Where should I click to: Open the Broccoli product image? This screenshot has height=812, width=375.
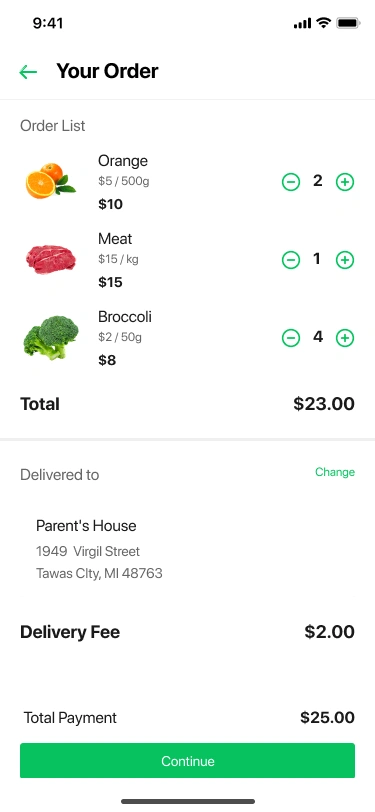point(51,338)
